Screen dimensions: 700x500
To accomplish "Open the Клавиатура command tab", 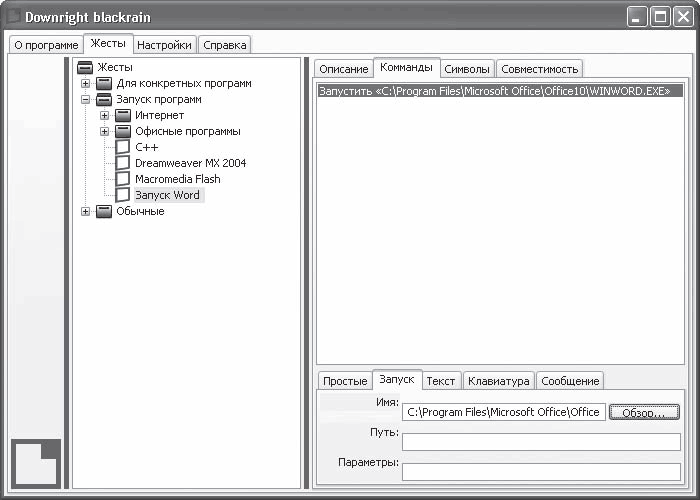I will coord(498,381).
